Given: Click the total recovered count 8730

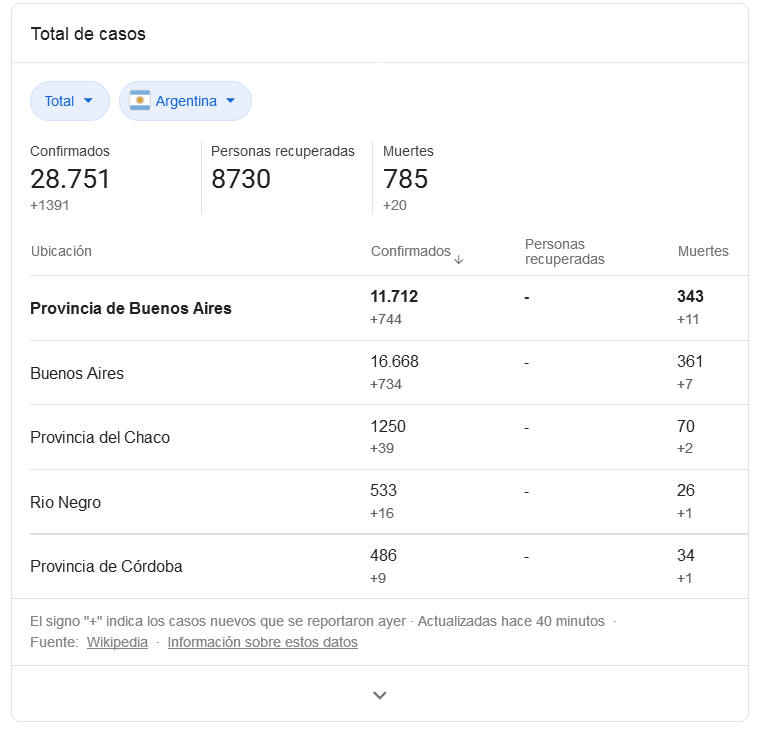Looking at the screenshot, I should click(x=241, y=179).
